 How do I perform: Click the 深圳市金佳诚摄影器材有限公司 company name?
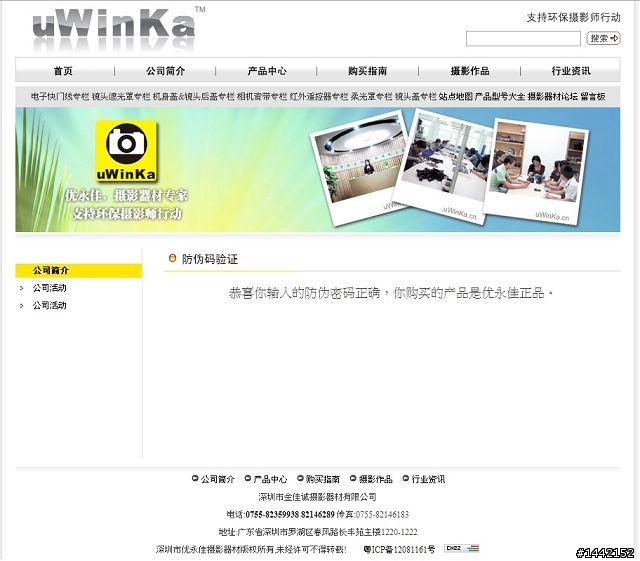click(x=317, y=497)
